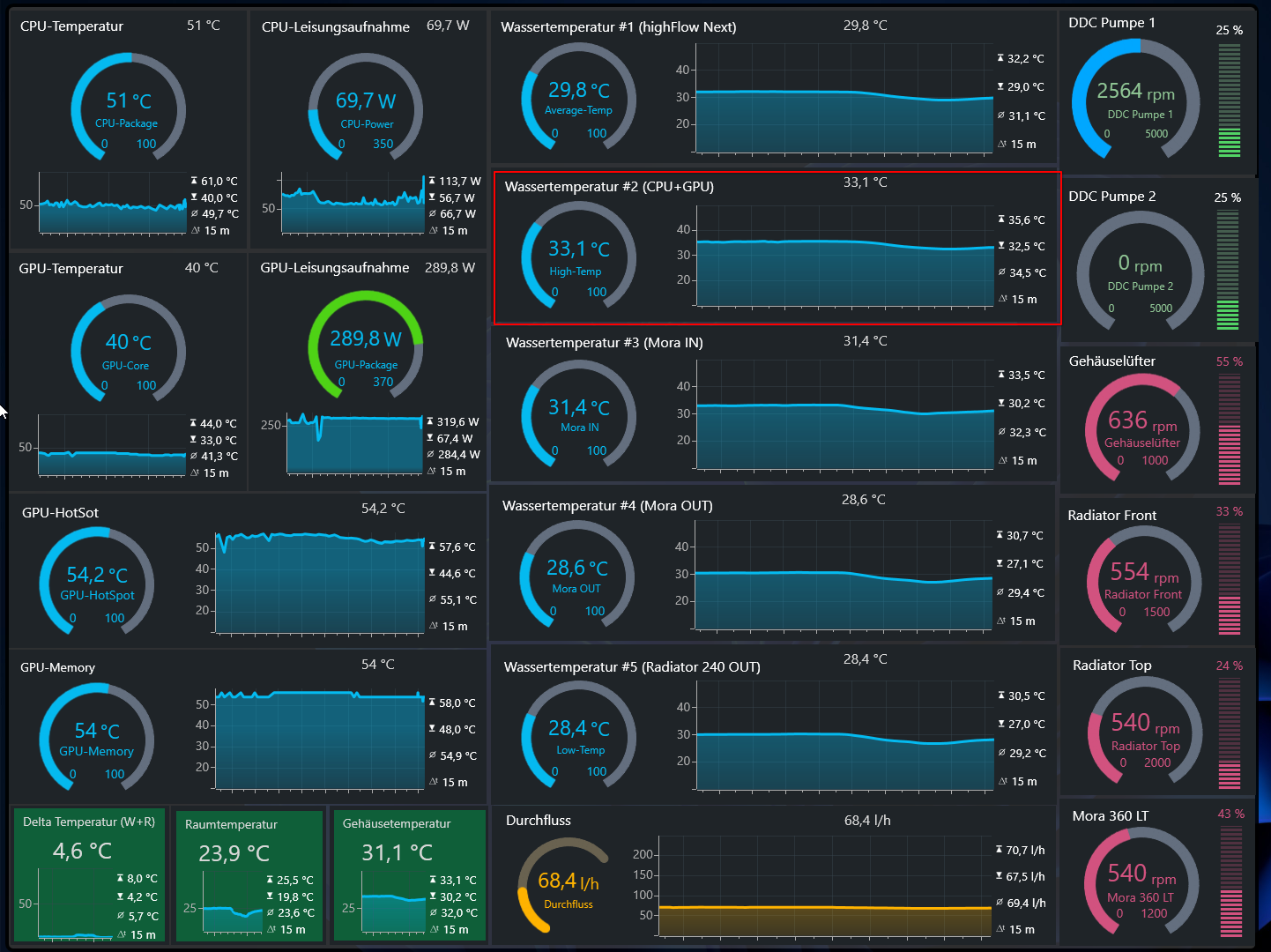This screenshot has height=952, width=1271.
Task: Click the Delta Temperatur (W+R) mini chart
Action: (x=75, y=904)
